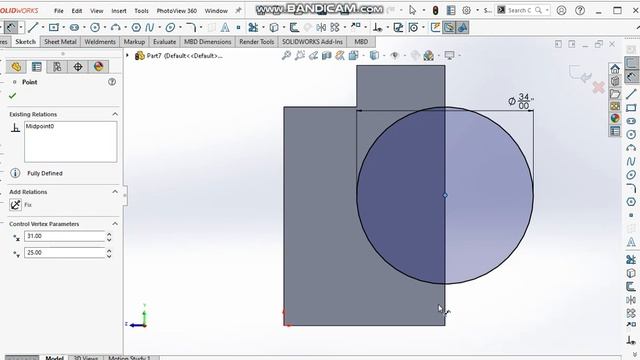Image resolution: width=640 pixels, height=360 pixels.
Task: Select the Sketch Fillet tool in top toolbar
Action: click(191, 27)
